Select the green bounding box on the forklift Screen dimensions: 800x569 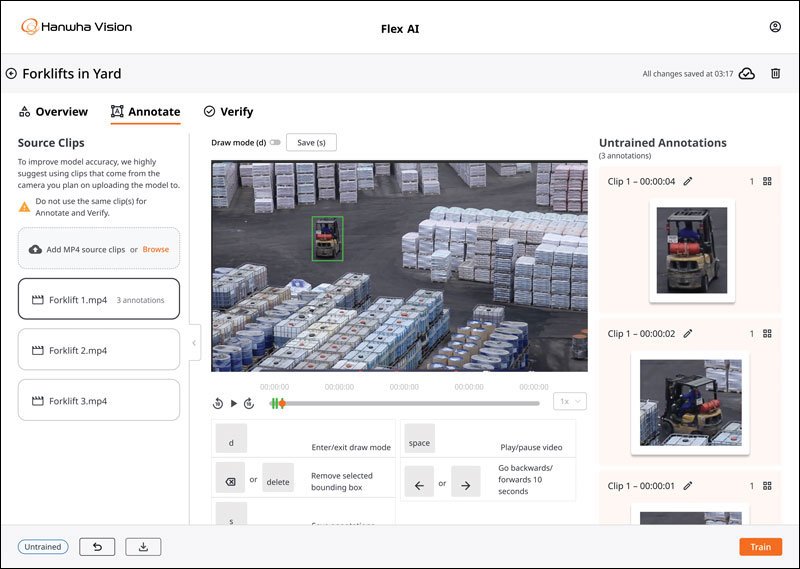328,238
